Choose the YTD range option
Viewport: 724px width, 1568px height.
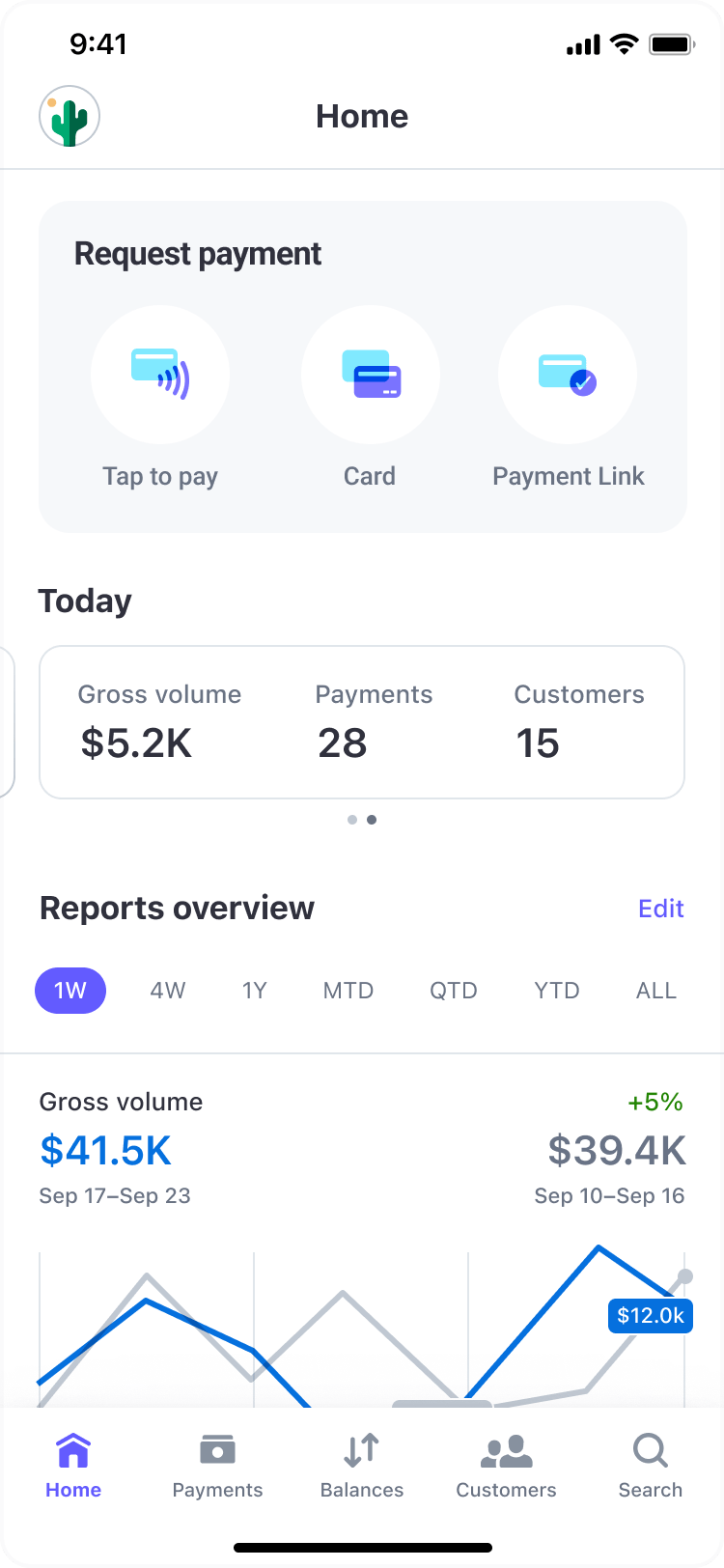[557, 991]
